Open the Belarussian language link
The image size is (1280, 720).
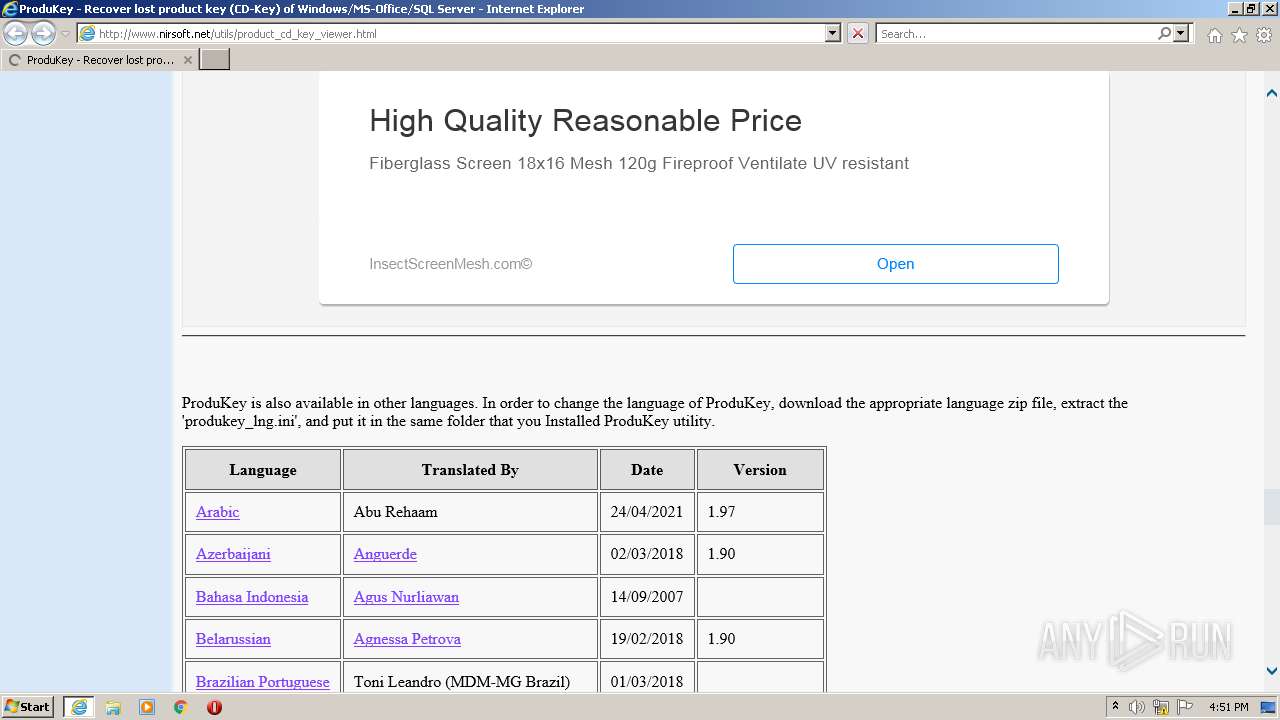pyautogui.click(x=233, y=639)
